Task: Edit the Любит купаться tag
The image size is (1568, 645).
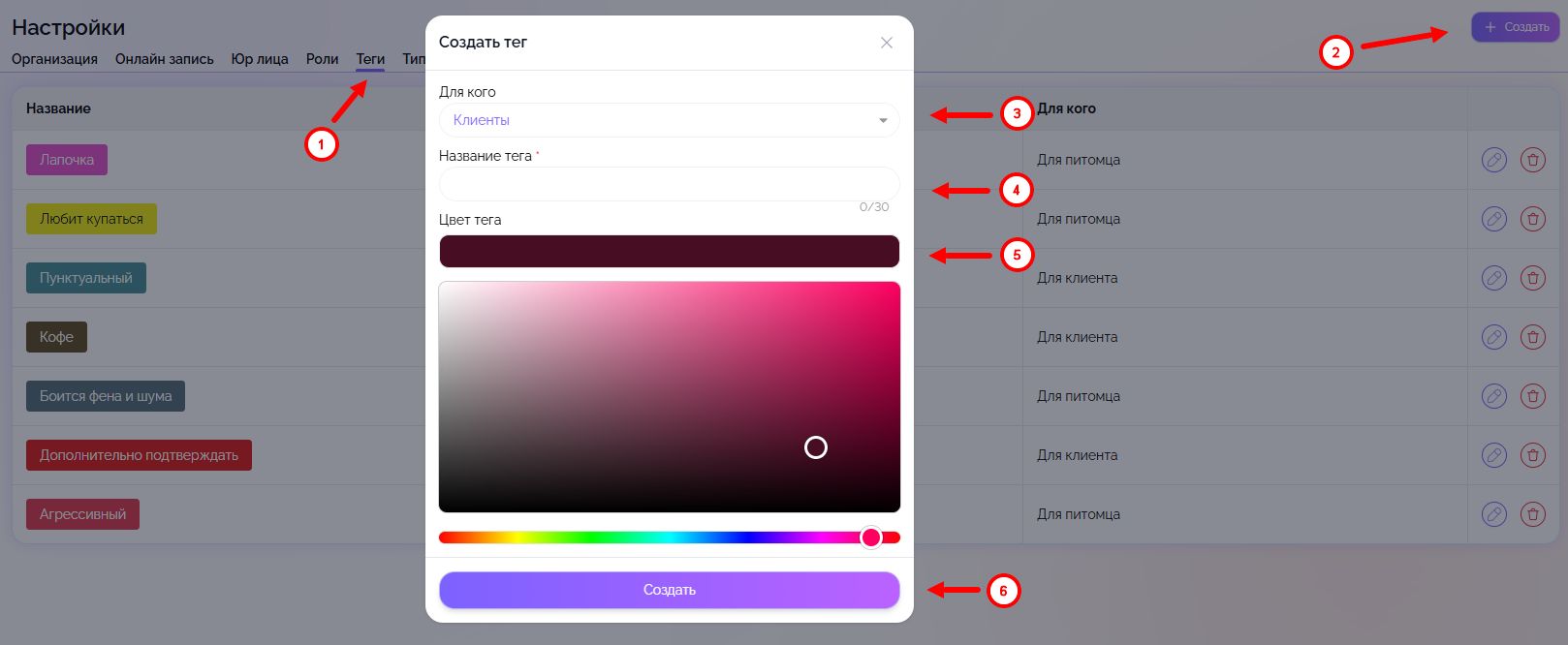Action: point(1494,219)
